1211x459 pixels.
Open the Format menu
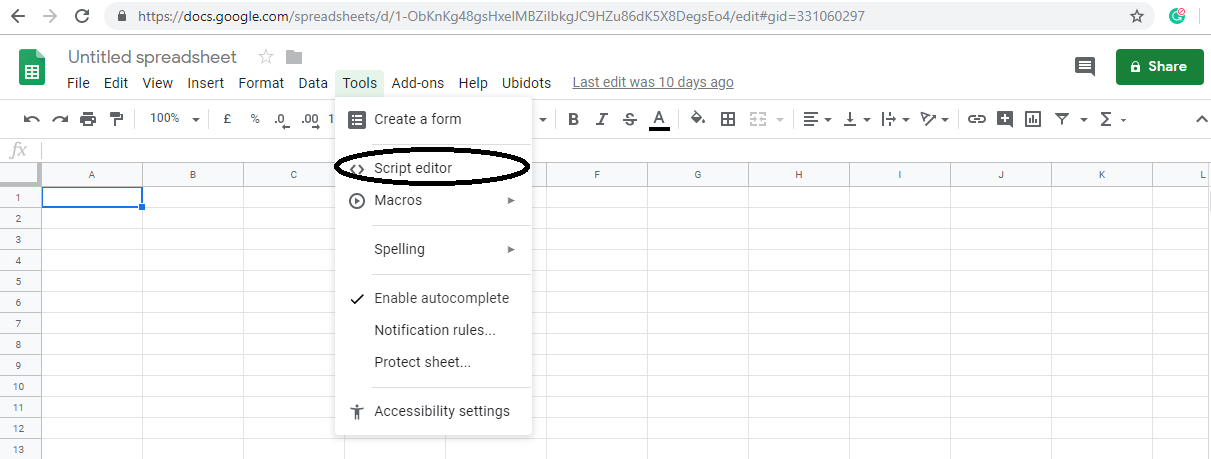click(261, 83)
